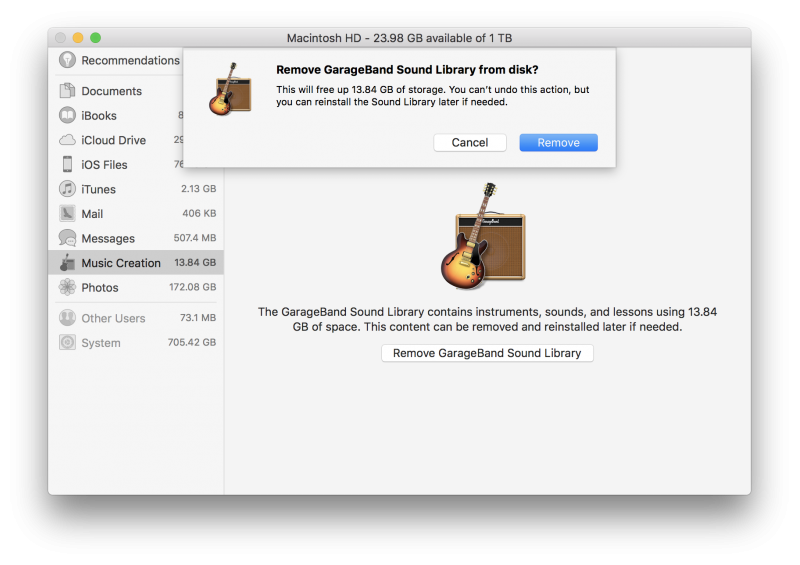
Task: Click the Messages 507.4 MB size value
Action: pos(195,237)
